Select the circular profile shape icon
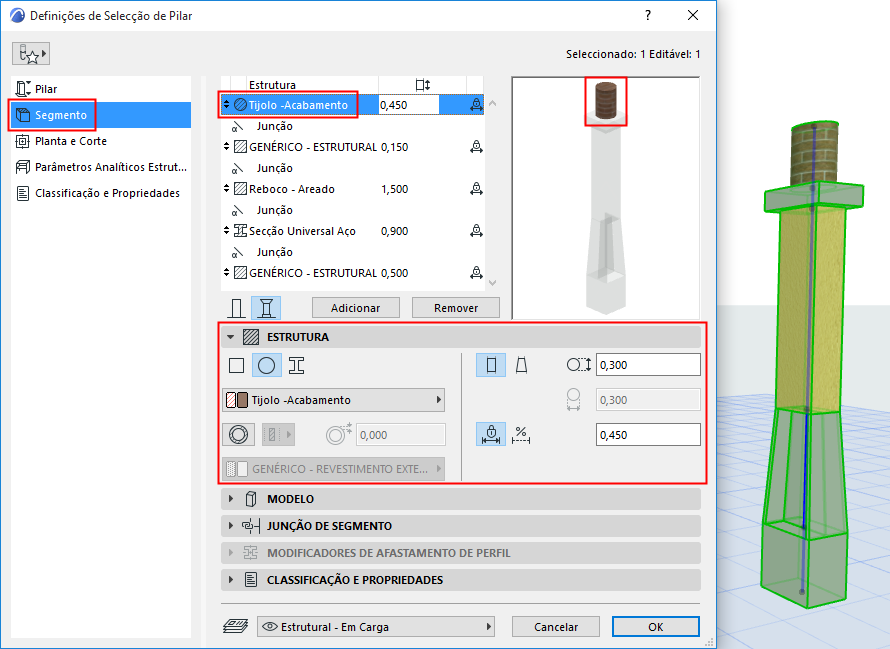Image resolution: width=890 pixels, height=649 pixels. (266, 365)
